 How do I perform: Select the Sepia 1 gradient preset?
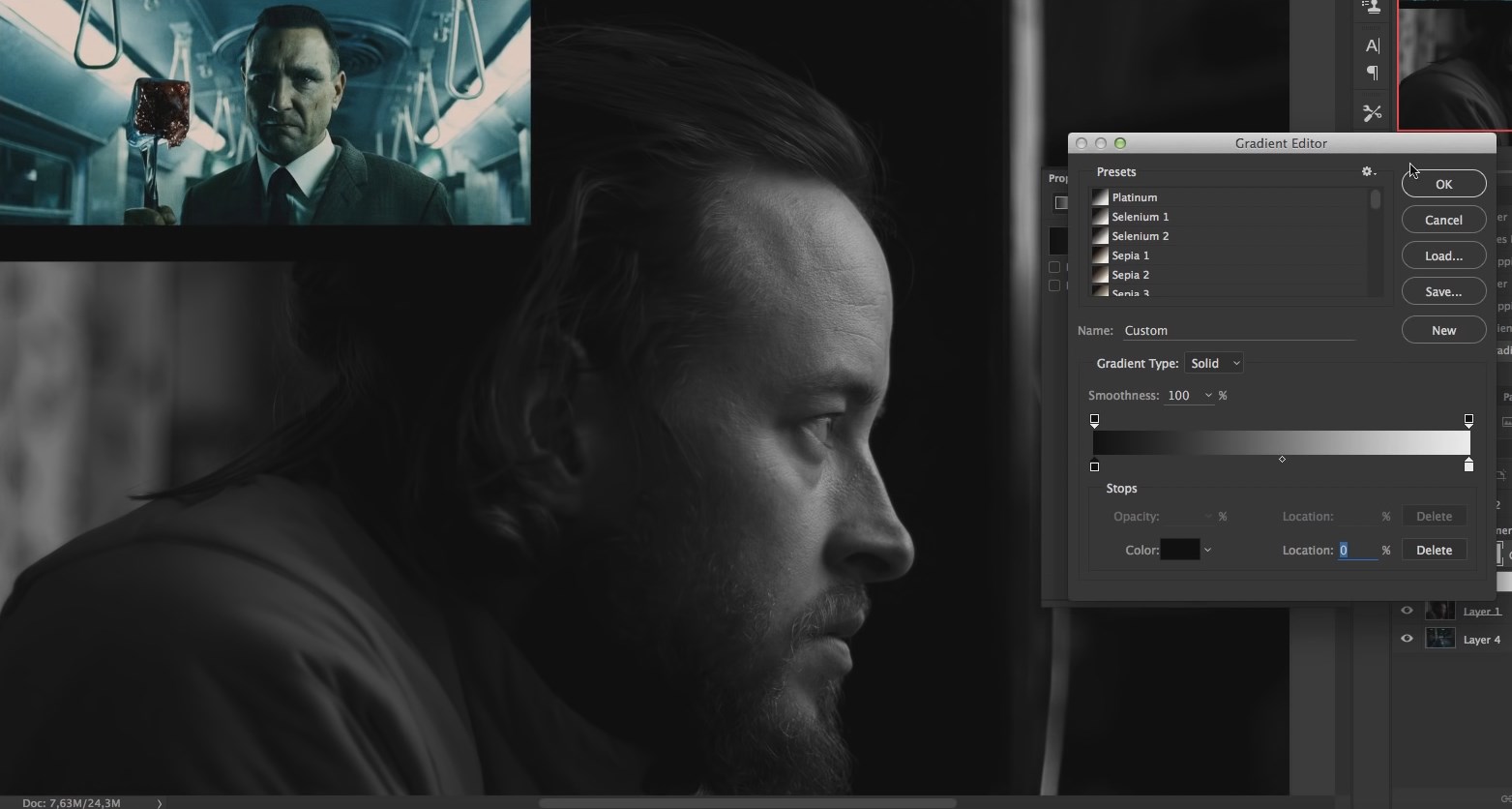[x=1230, y=255]
